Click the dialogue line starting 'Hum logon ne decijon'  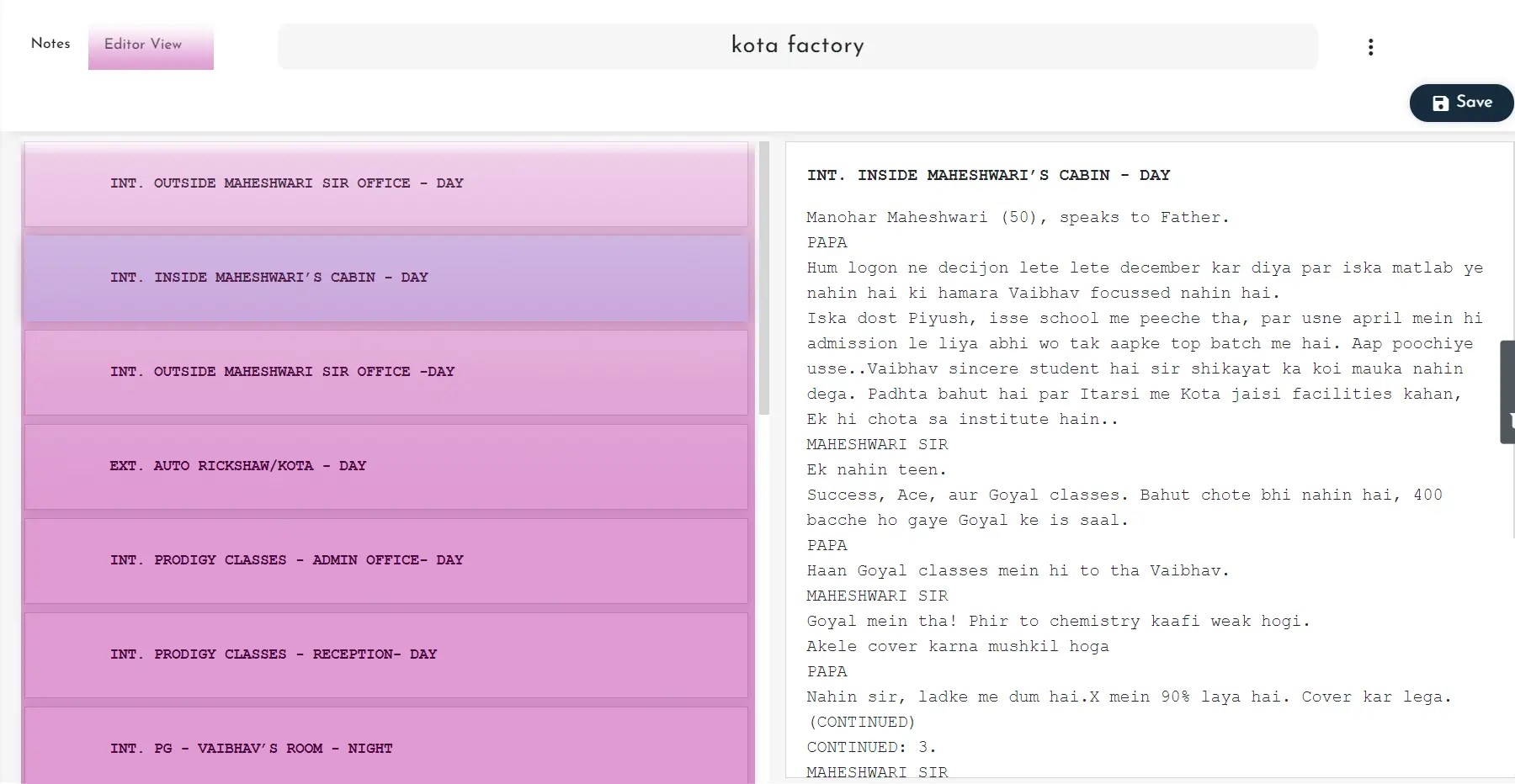click(1145, 268)
